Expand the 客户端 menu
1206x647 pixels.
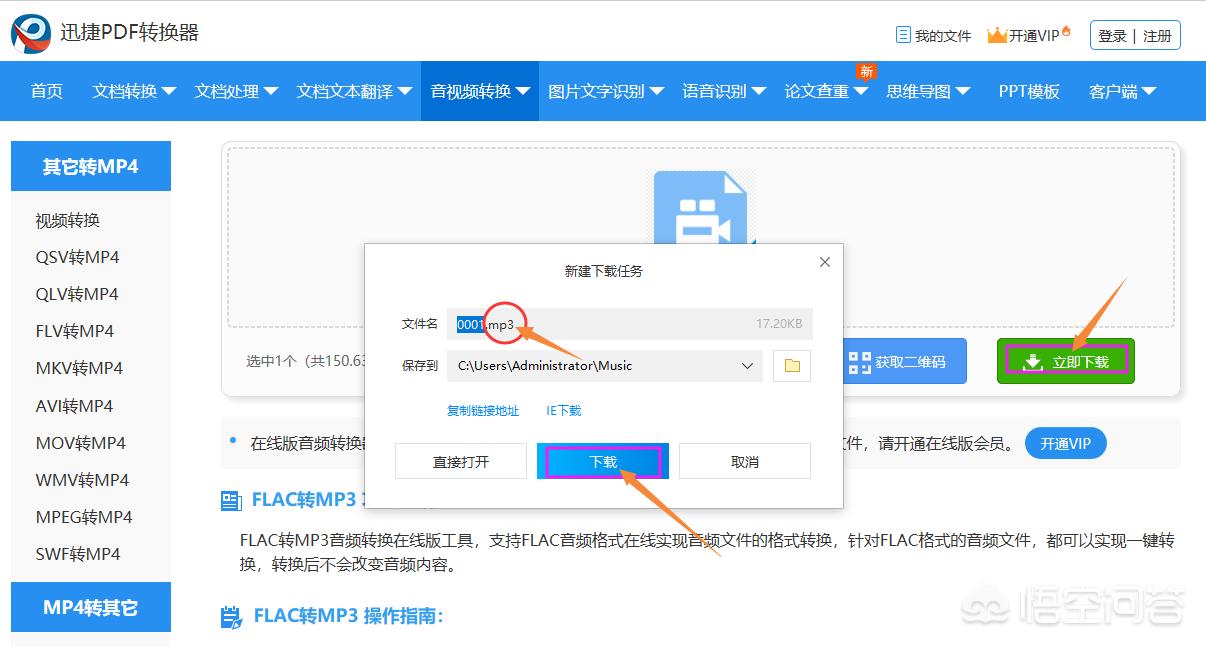pyautogui.click(x=1122, y=91)
